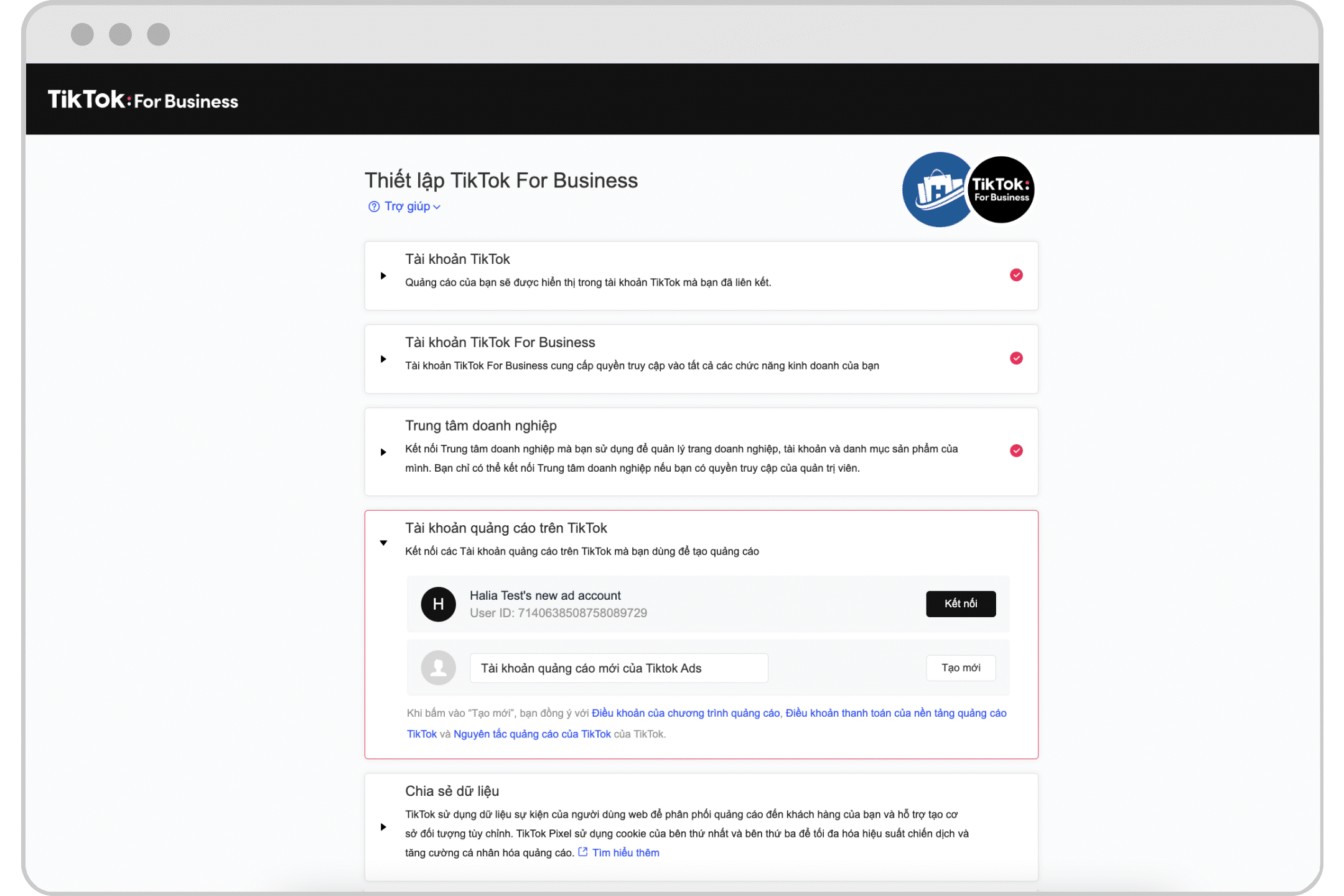Click the black TikTok For Business circle logo
Screen dimensions: 1344x896
tap(1001, 190)
